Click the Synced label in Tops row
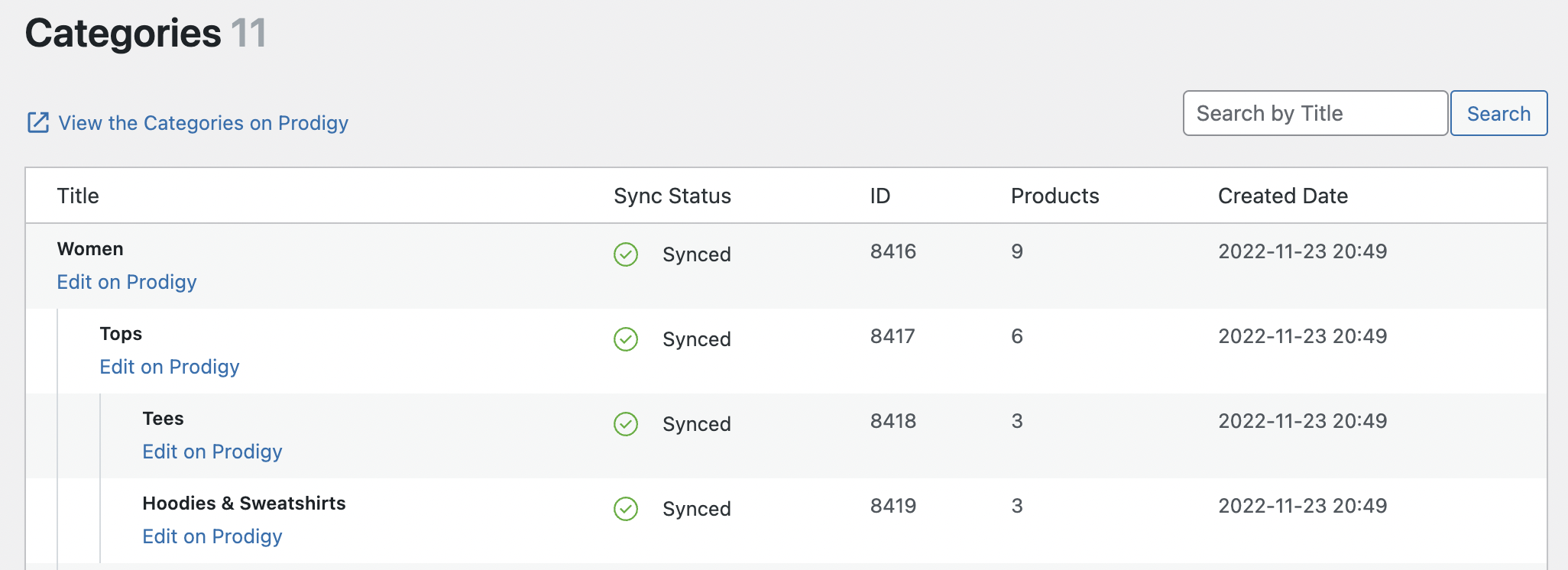The image size is (1568, 570). 697,339
